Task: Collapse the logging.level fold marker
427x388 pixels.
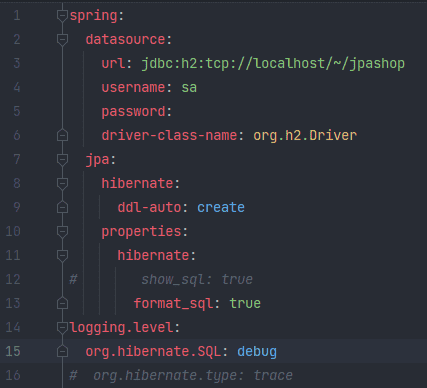Action: click(62, 327)
